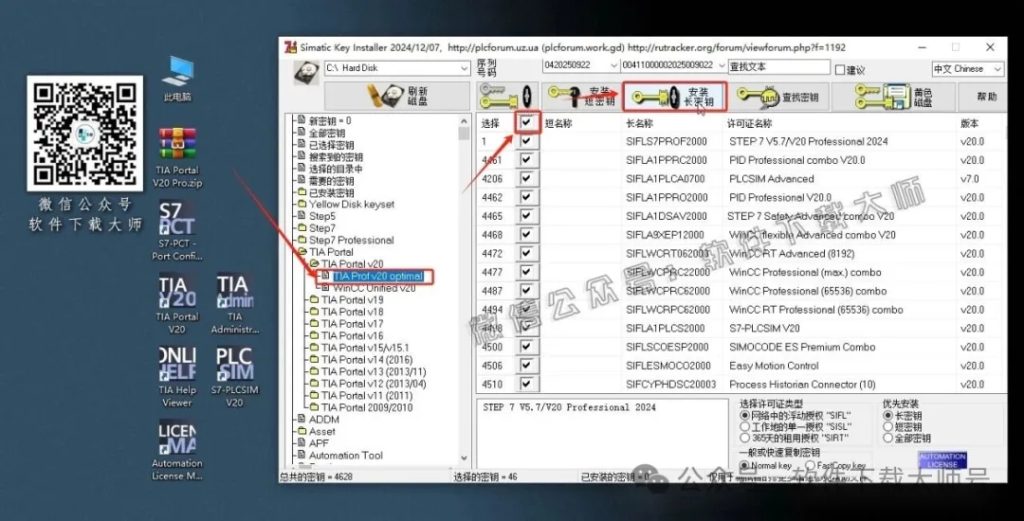Select the TIA Administrator desktop icon
Viewport: 1024px width, 521px height.
(x=234, y=304)
